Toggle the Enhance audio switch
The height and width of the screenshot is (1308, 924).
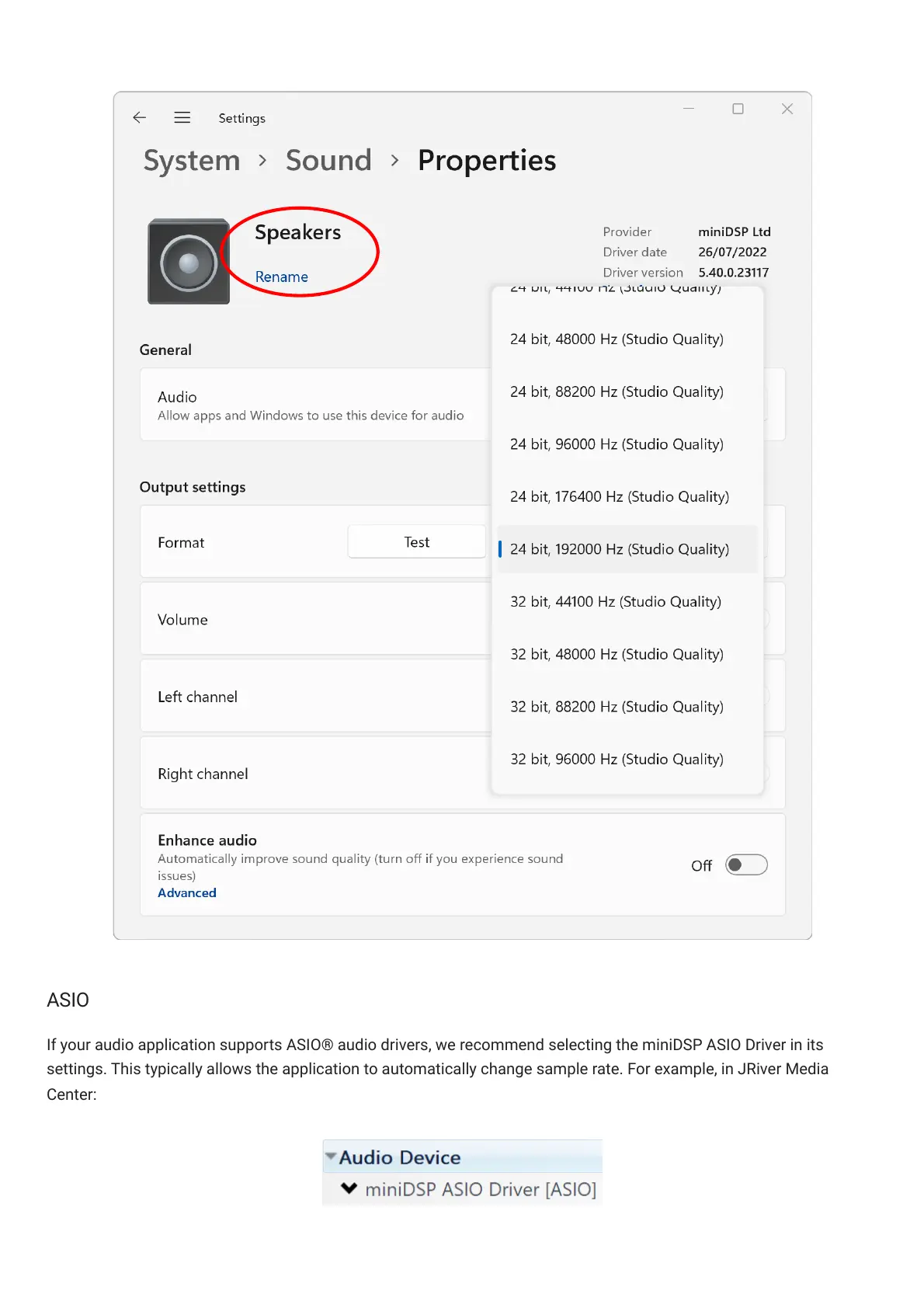[746, 865]
